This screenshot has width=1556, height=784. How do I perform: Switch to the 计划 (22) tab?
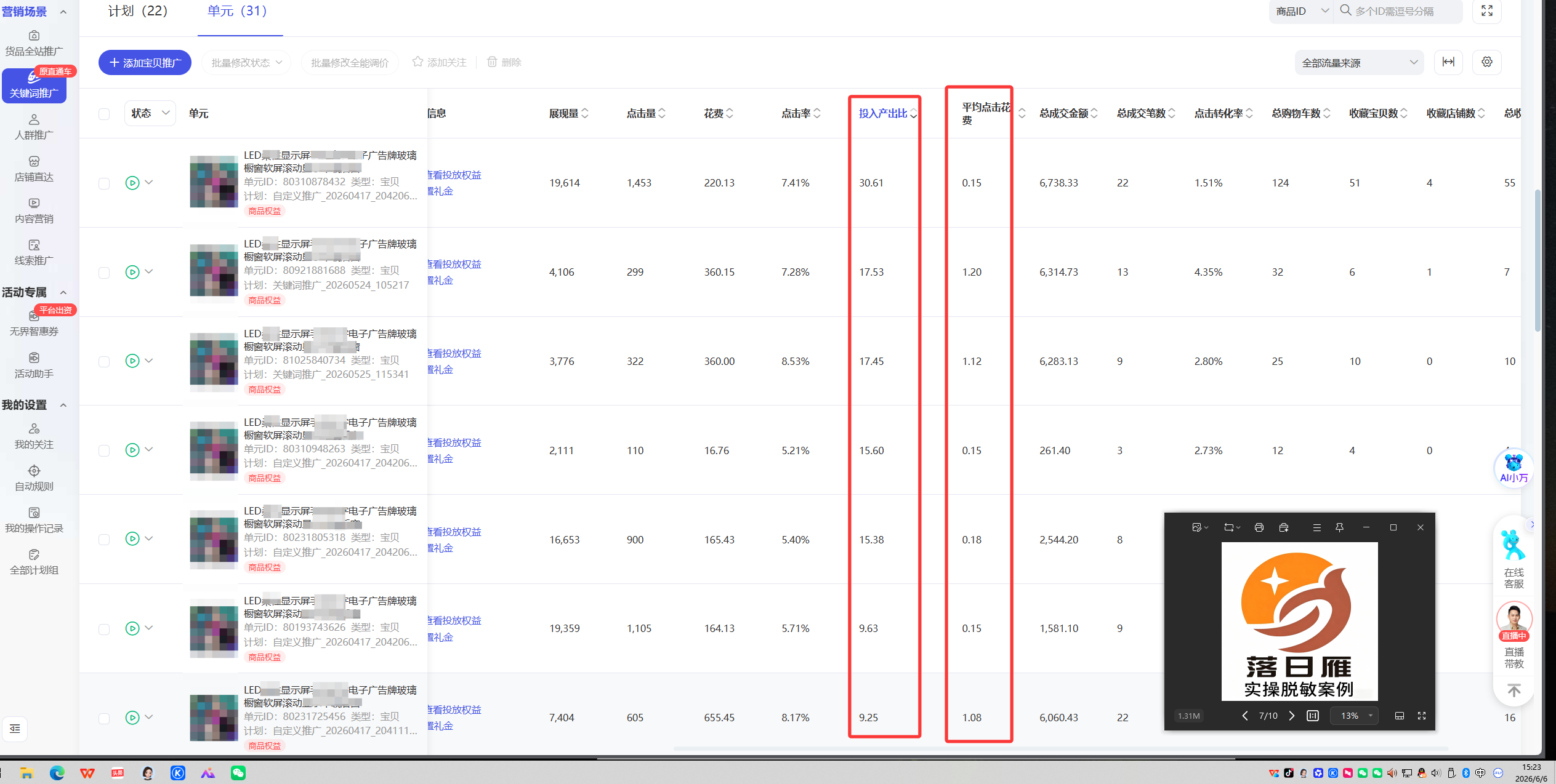pyautogui.click(x=138, y=11)
